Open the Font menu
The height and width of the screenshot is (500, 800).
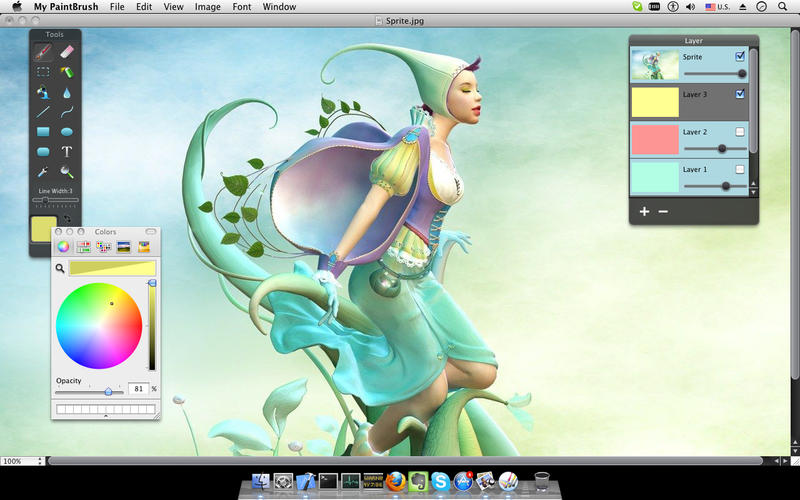pyautogui.click(x=242, y=7)
